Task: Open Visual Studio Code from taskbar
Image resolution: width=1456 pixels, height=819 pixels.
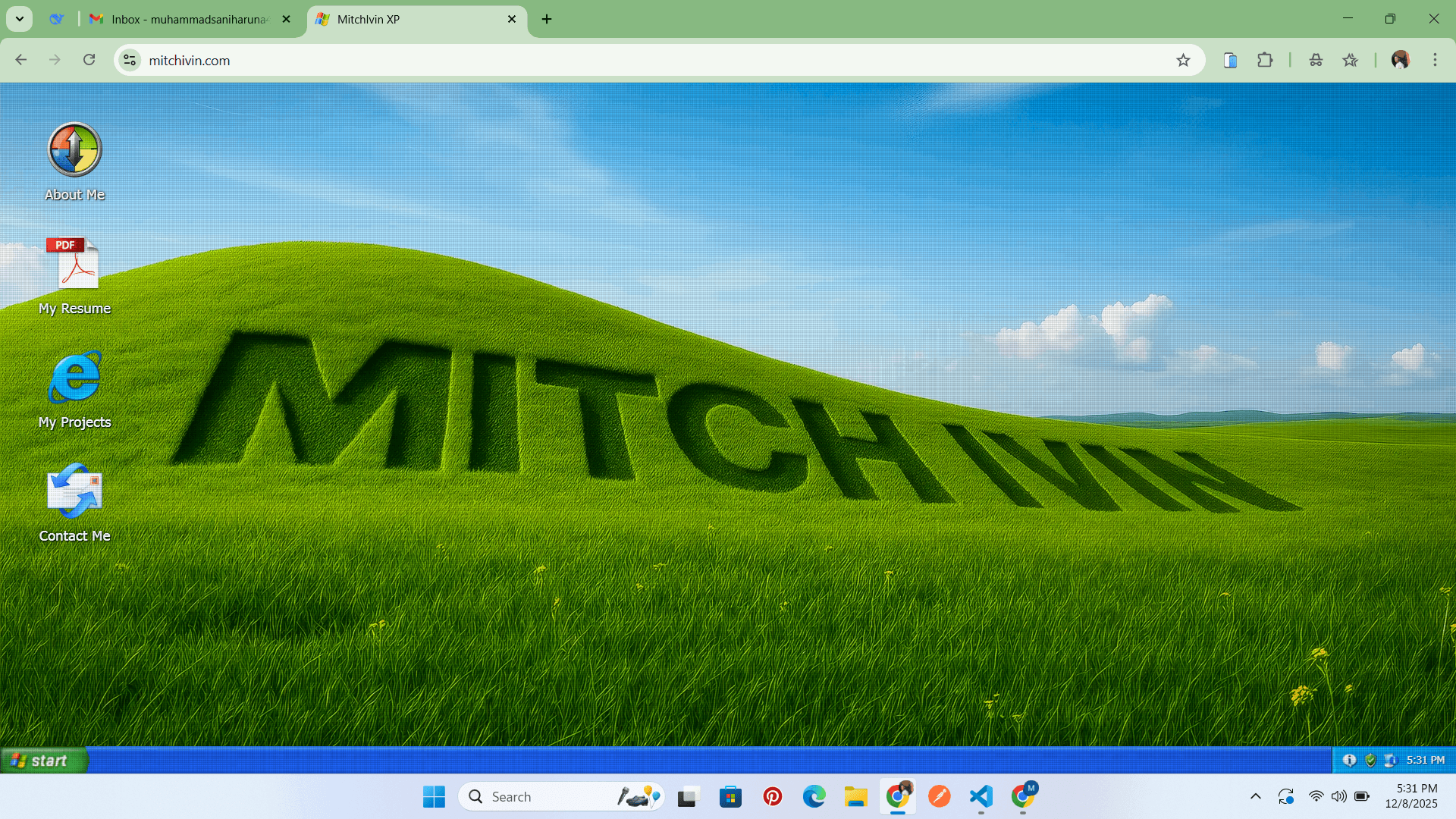Action: coord(981,796)
